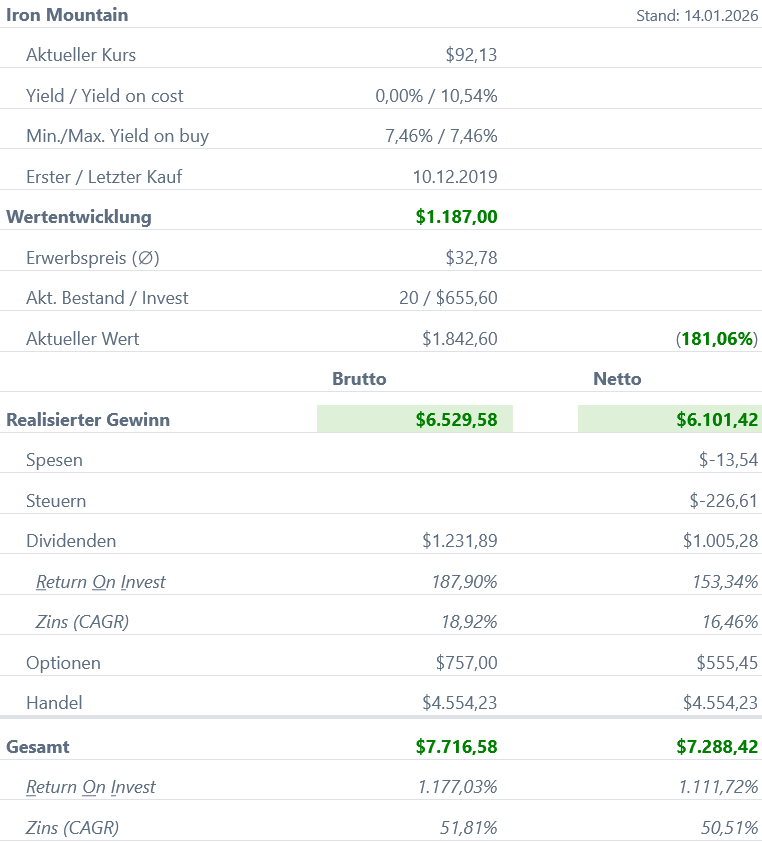
Task: Click Return On Invest below Gesamt
Action: click(x=90, y=787)
